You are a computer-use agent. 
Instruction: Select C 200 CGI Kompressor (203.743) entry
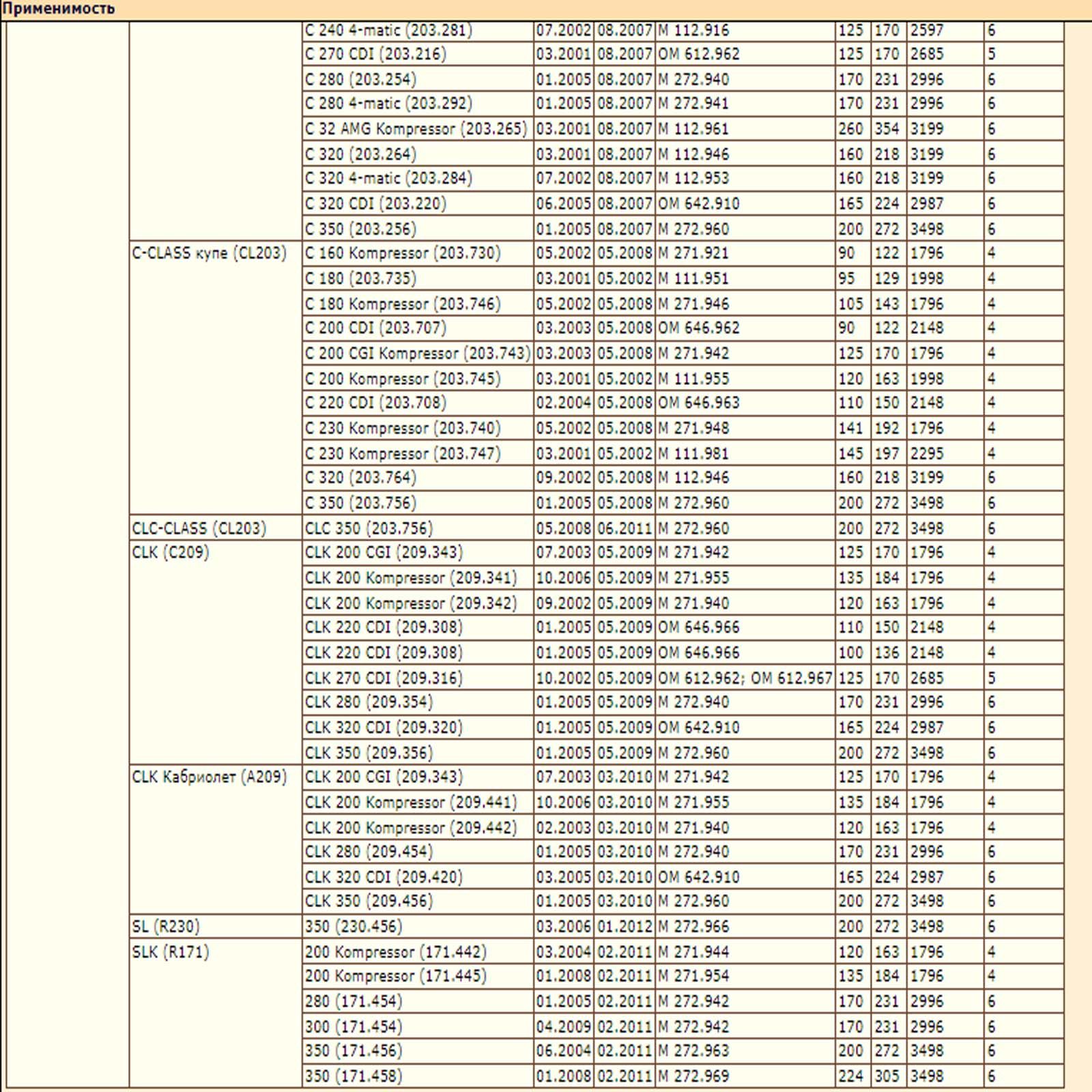coord(417,354)
